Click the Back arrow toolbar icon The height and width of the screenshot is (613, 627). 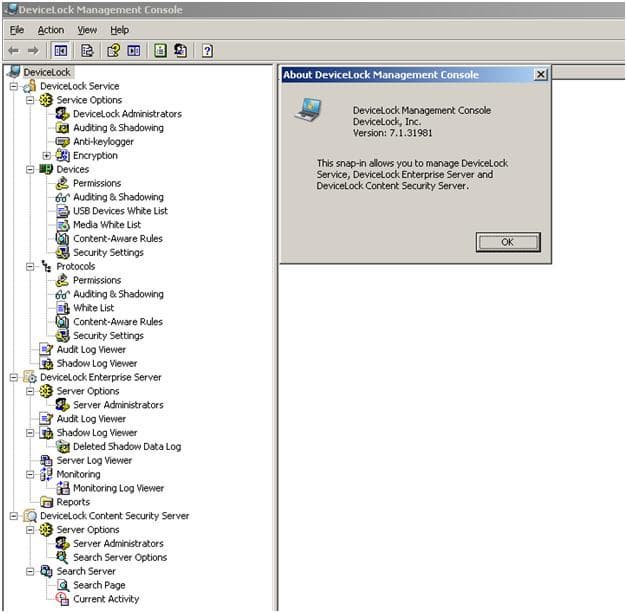tap(14, 50)
